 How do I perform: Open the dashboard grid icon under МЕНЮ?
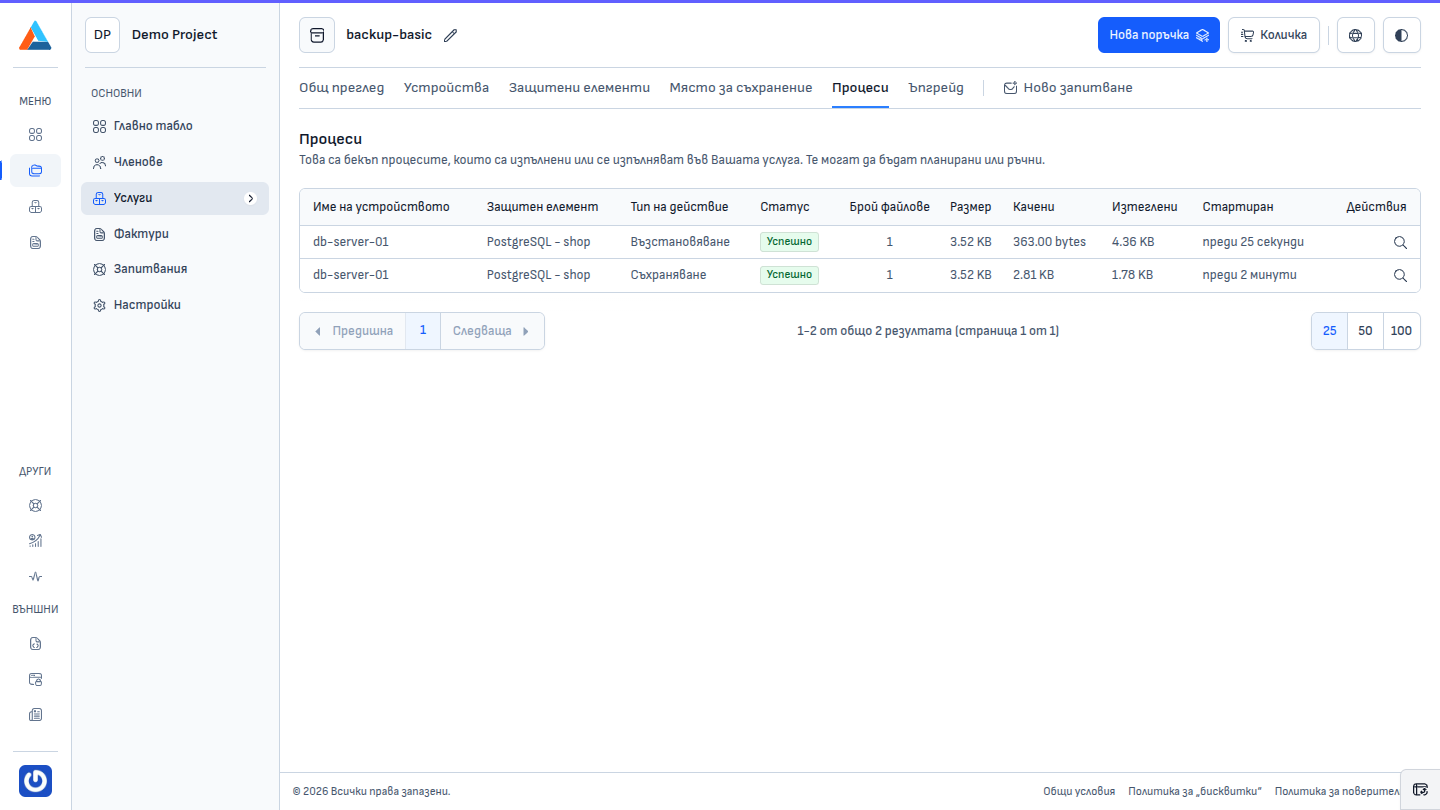[35, 135]
